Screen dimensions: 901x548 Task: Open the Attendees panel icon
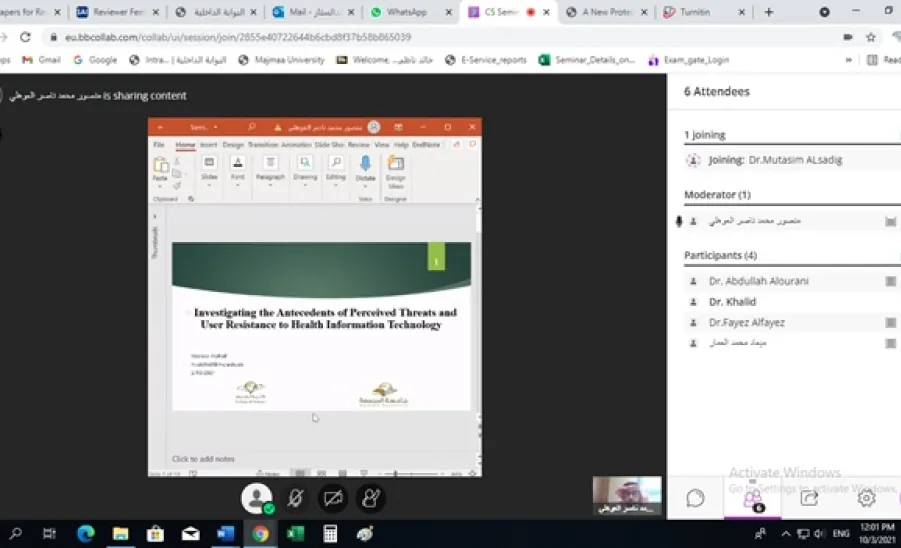(753, 498)
